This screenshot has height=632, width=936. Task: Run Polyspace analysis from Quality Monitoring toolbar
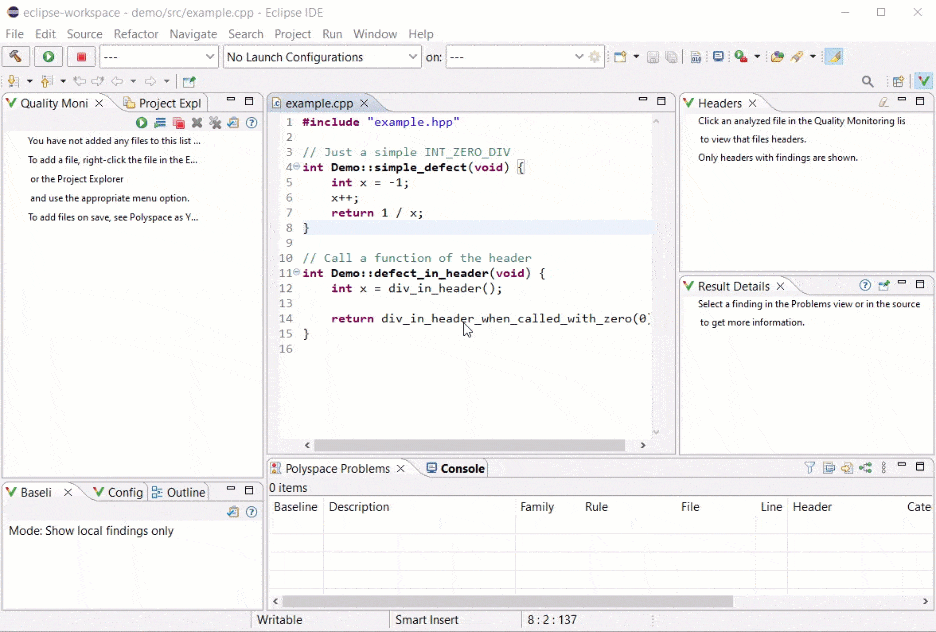142,122
